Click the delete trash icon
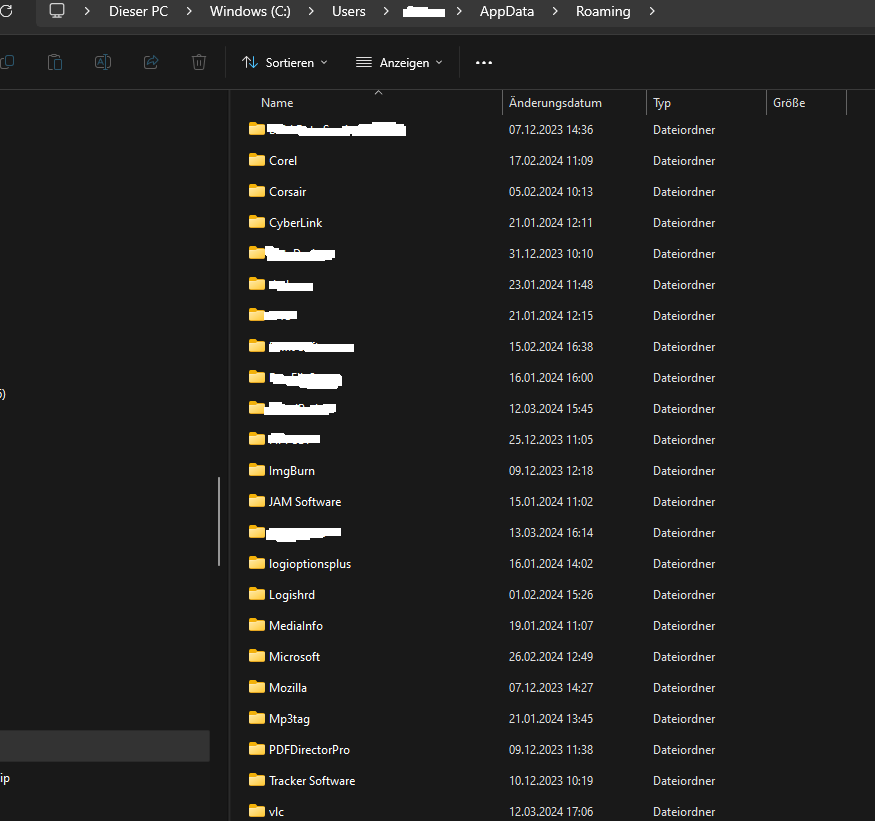This screenshot has height=821, width=875. [x=199, y=62]
